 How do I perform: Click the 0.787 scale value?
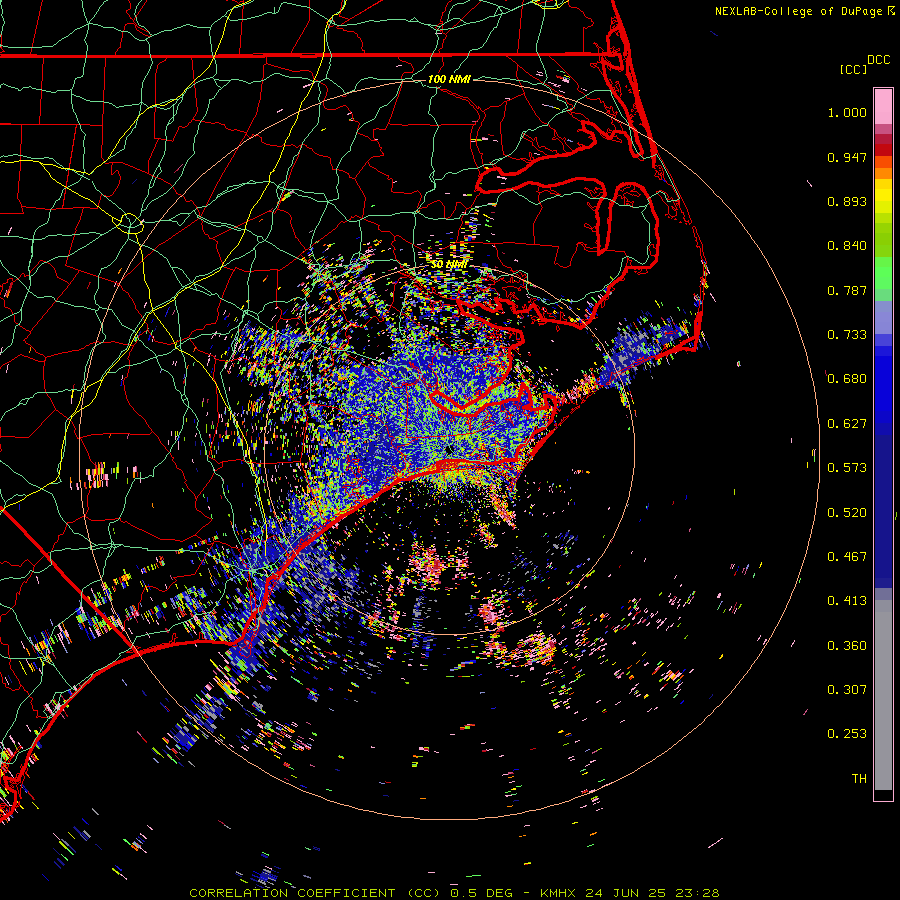click(847, 290)
